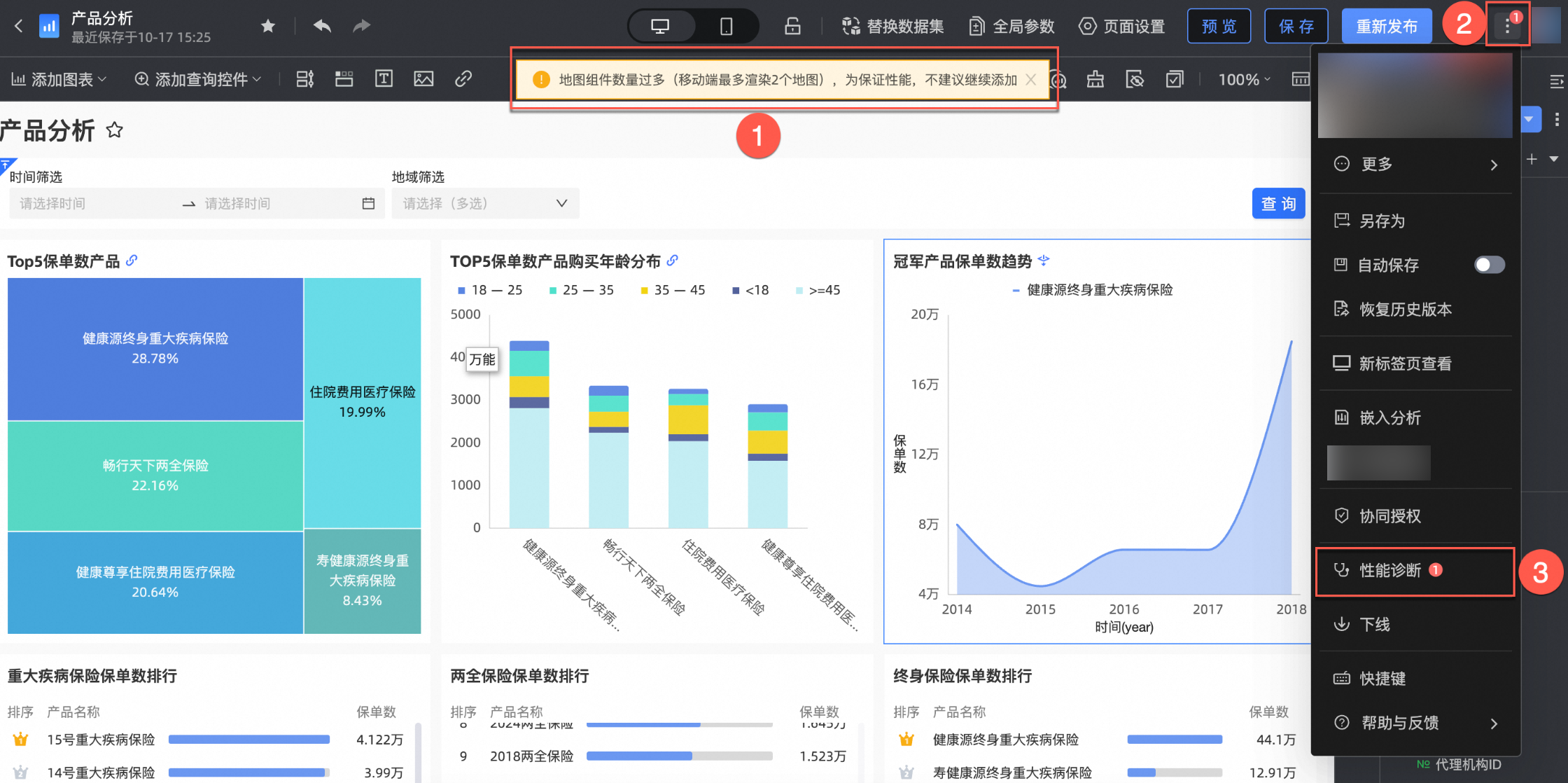The height and width of the screenshot is (783, 1568).
Task: Open the 地域筛选 multi-select dropdown
Action: [x=485, y=204]
